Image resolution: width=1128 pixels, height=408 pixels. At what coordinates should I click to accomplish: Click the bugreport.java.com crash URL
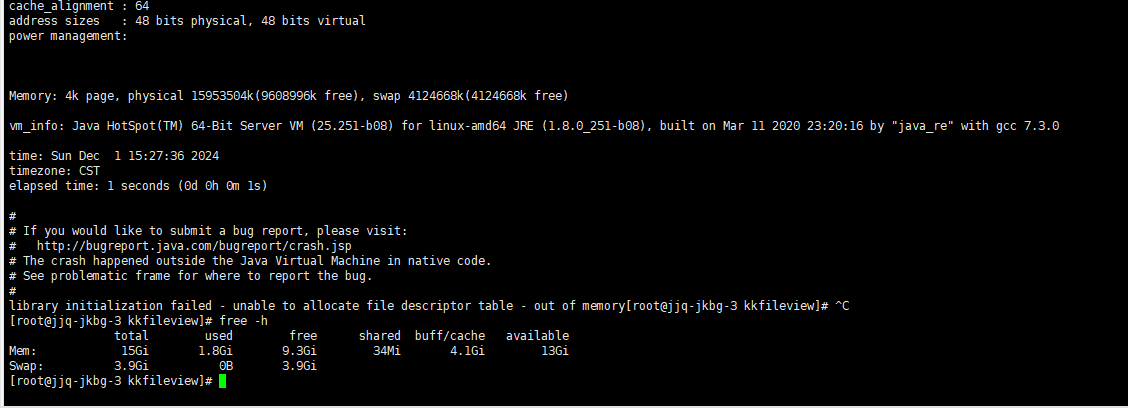194,245
